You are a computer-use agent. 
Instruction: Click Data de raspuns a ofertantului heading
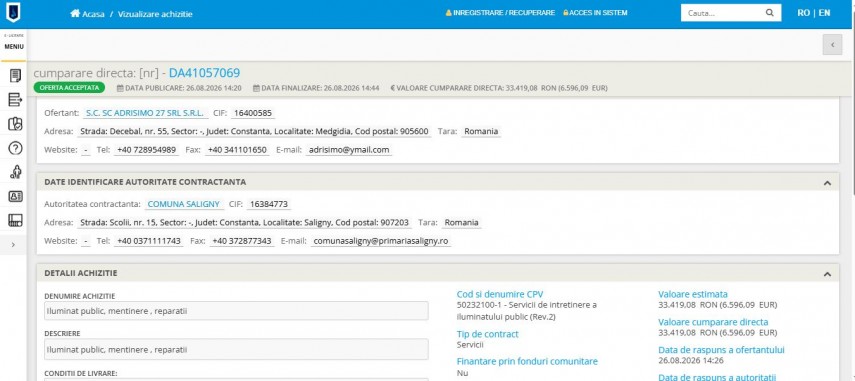tap(721, 350)
